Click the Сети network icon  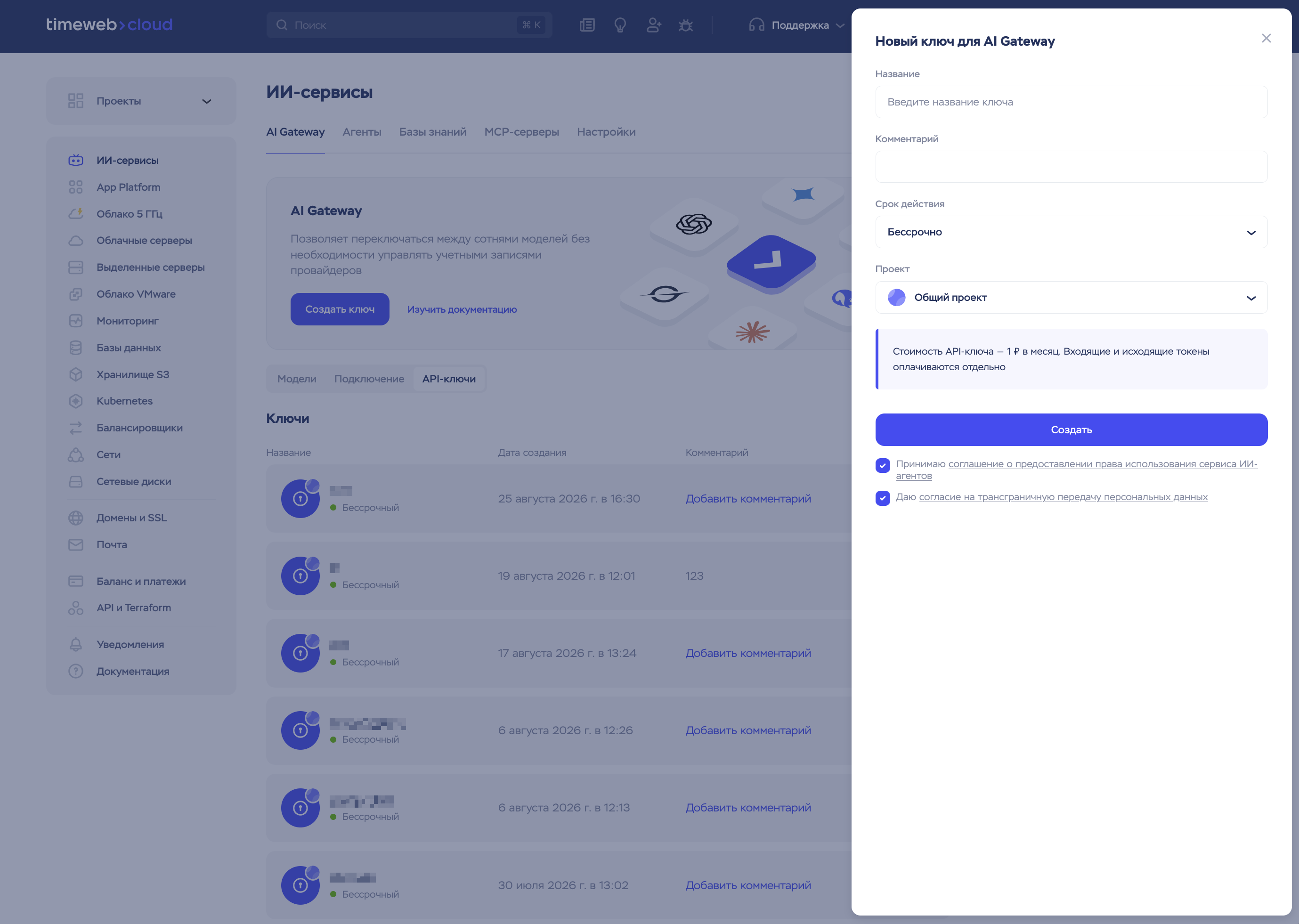pyautogui.click(x=76, y=454)
